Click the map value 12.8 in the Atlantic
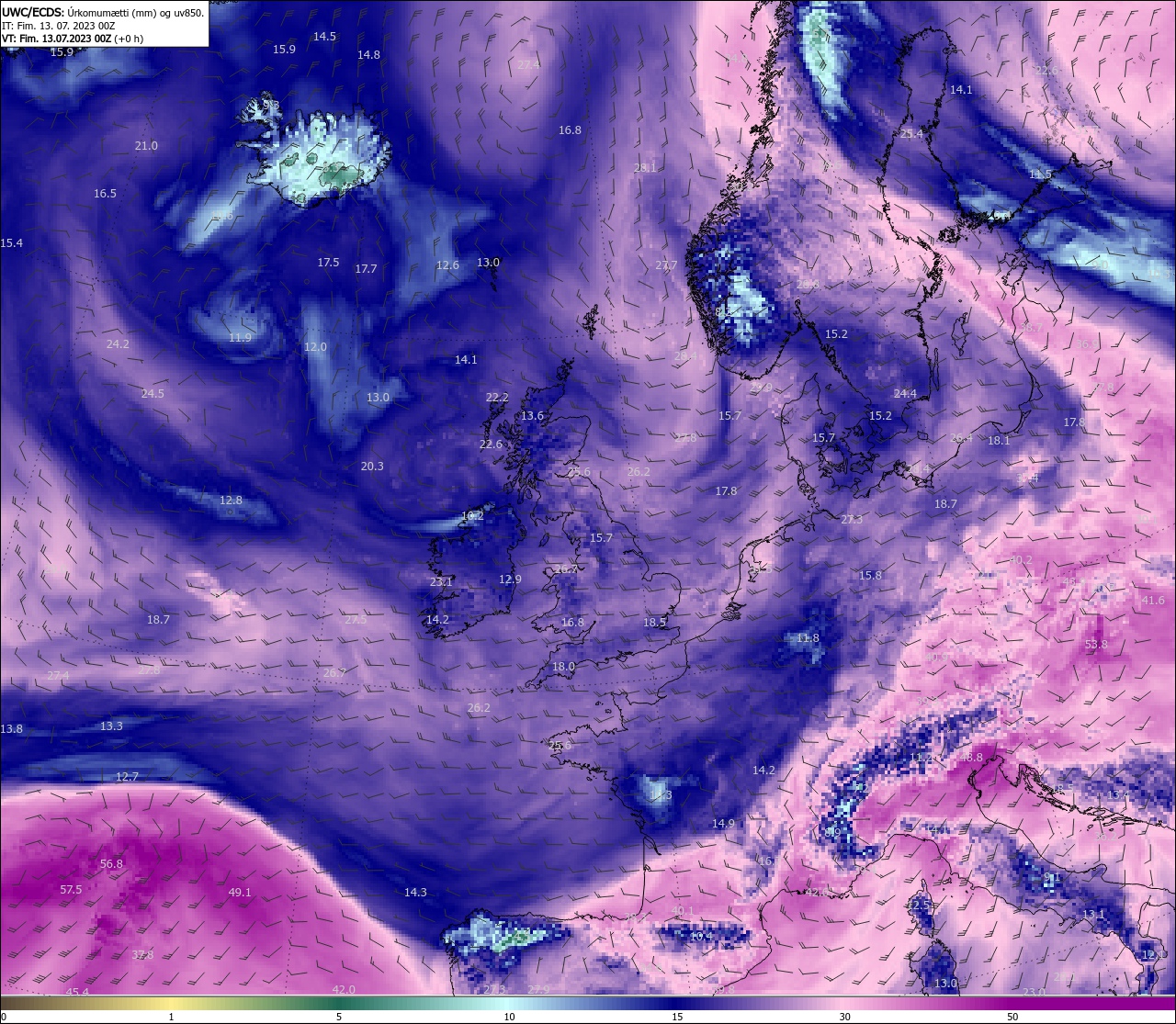The height and width of the screenshot is (1024, 1176). click(231, 501)
